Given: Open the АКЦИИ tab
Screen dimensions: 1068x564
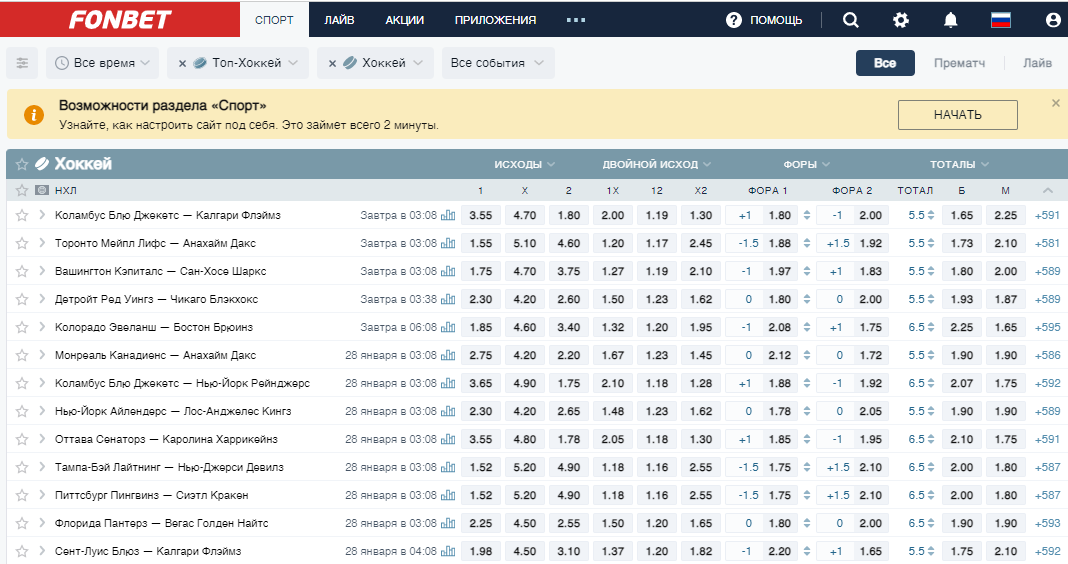Looking at the screenshot, I should coord(405,20).
